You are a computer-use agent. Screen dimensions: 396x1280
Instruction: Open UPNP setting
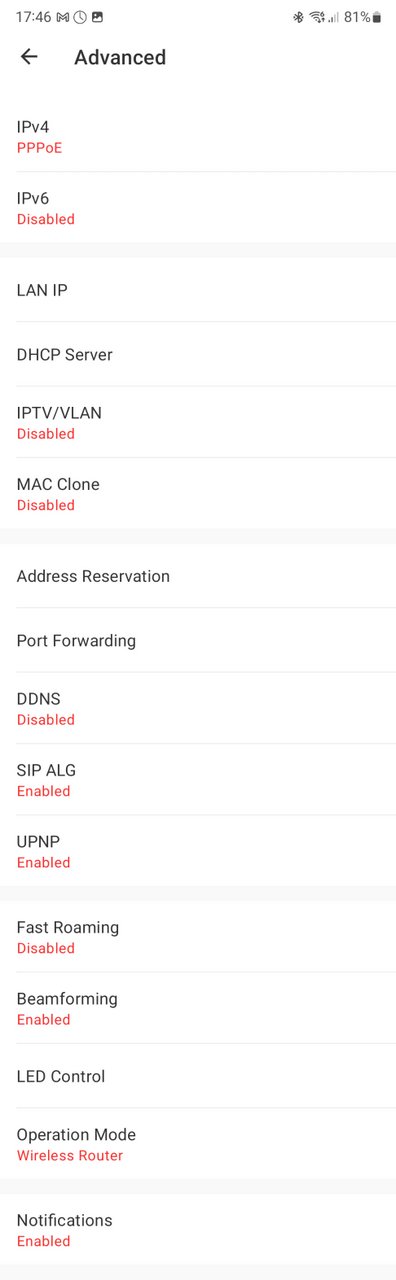click(x=198, y=850)
